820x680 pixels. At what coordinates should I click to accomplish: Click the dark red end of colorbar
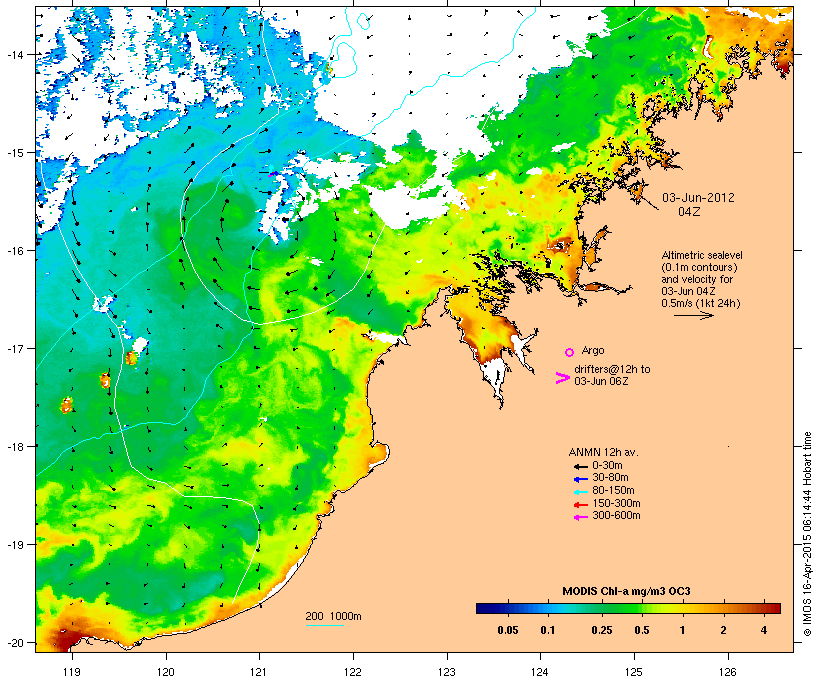click(x=774, y=608)
